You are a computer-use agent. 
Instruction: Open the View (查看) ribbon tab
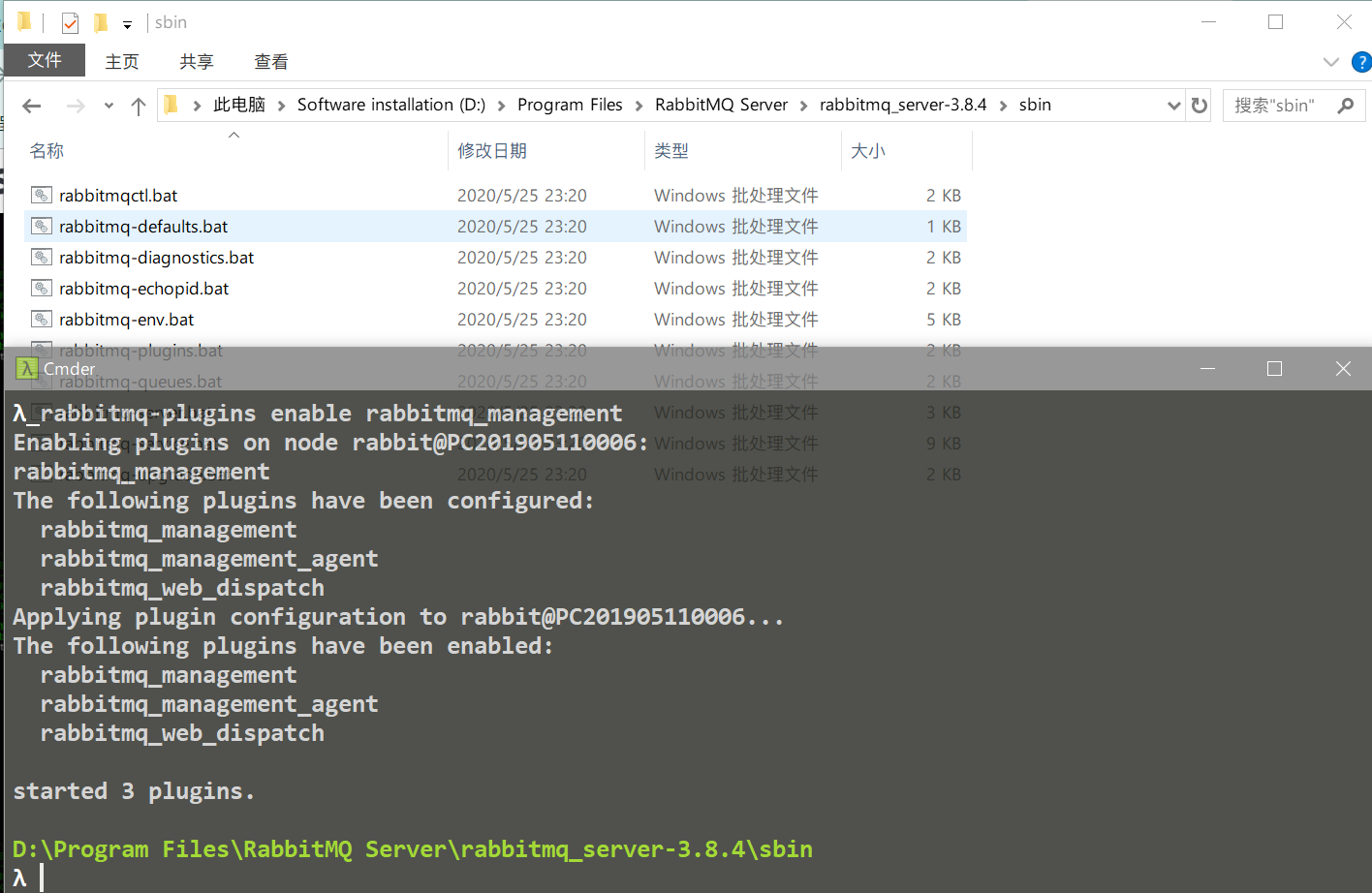[x=271, y=61]
